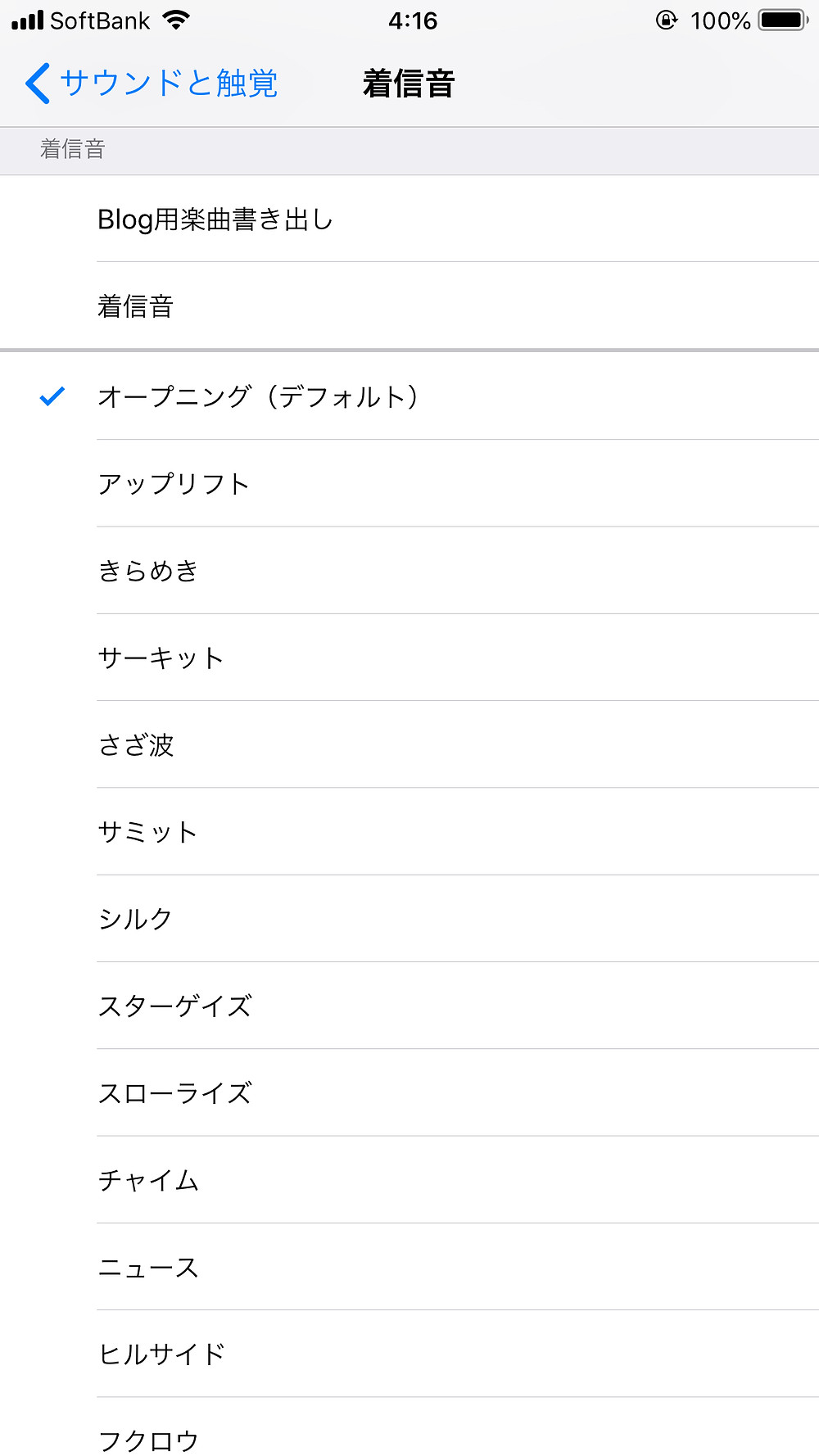This screenshot has height=1456, width=819.
Task: Tap the blue checkmark beside オープニング
Action: [x=52, y=397]
